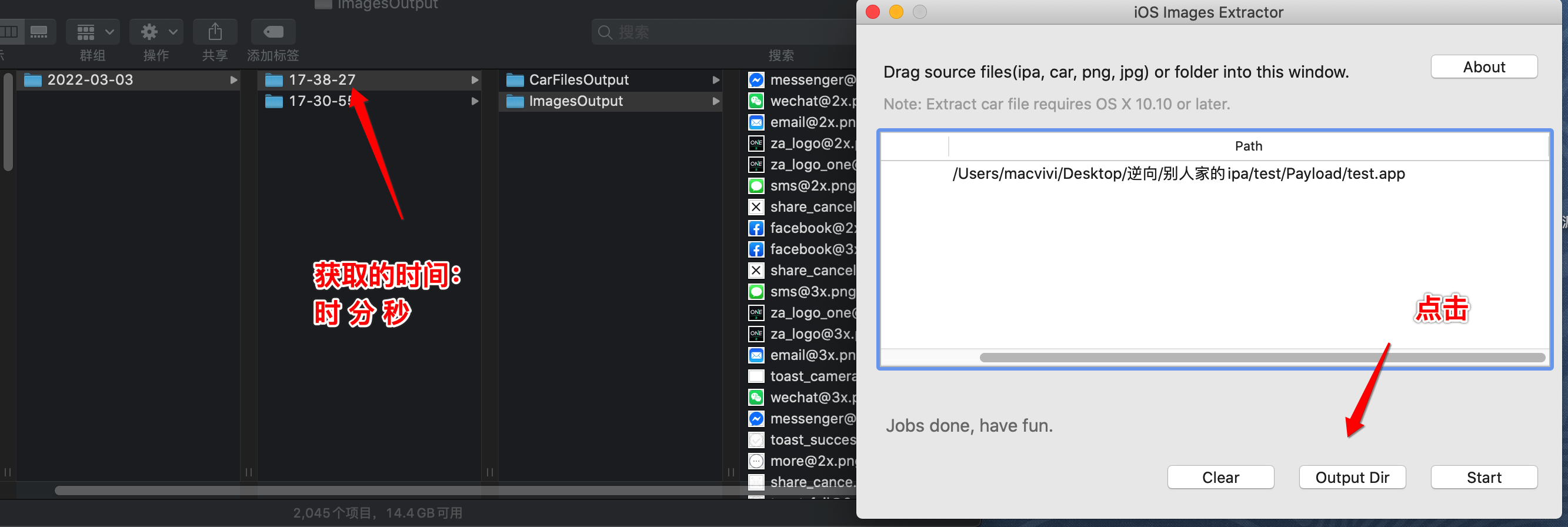Click the path table horizontal scrollbar
The height and width of the screenshot is (527, 1568).
pos(1262,358)
